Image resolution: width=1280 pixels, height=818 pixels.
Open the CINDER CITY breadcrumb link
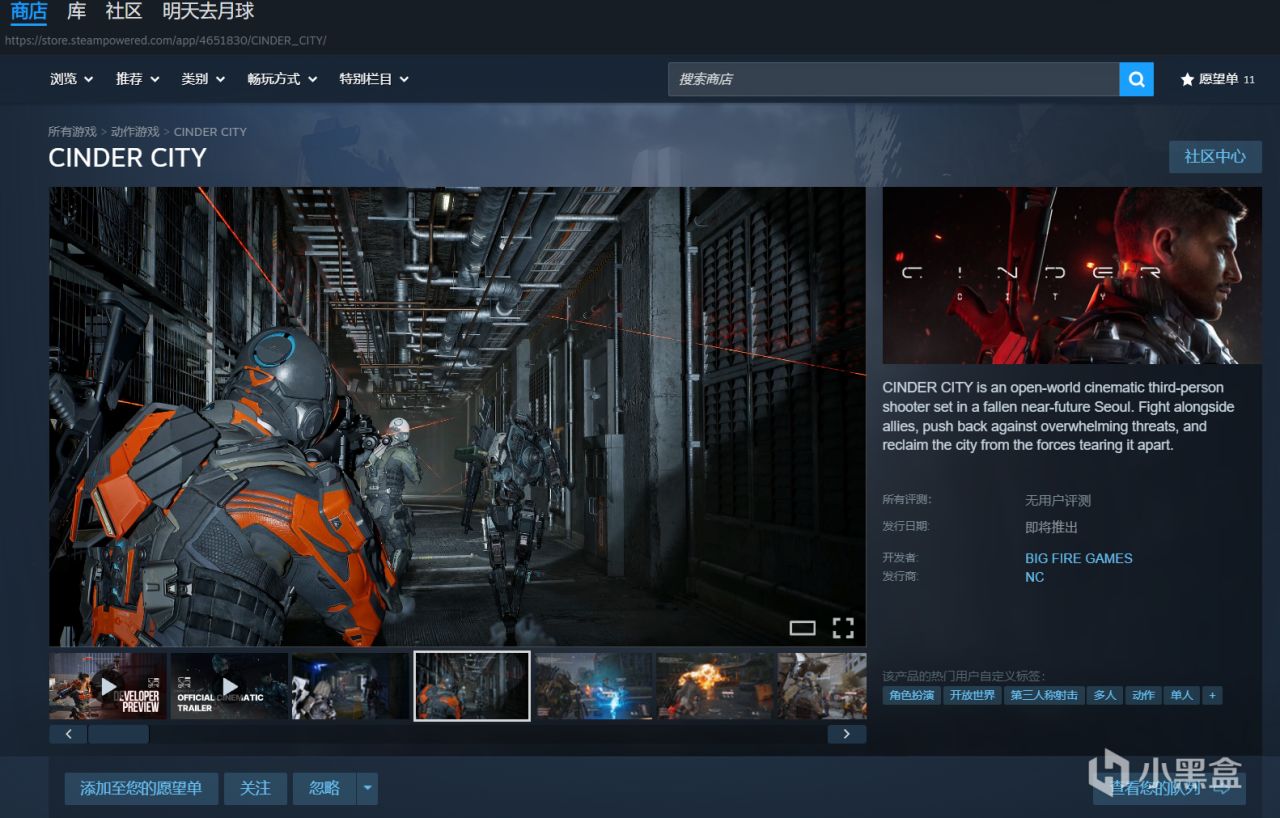click(210, 132)
